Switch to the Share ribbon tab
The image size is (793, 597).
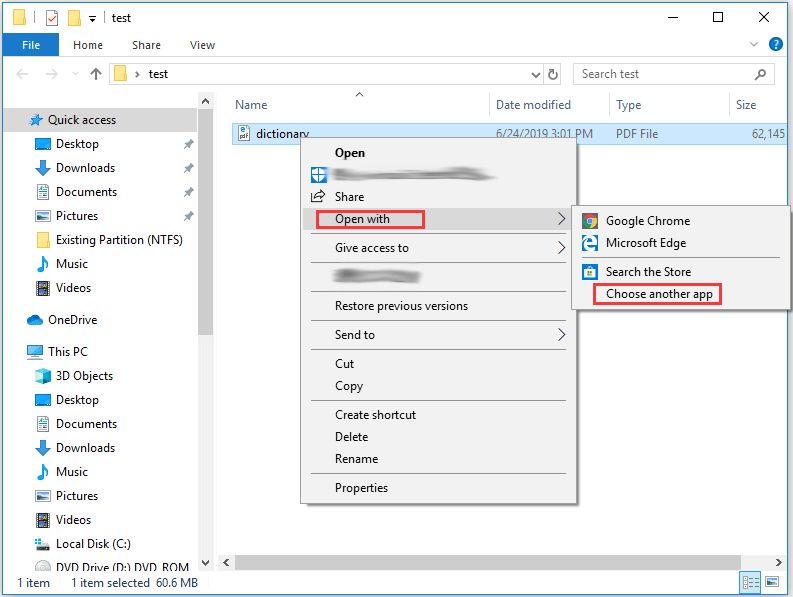click(146, 45)
